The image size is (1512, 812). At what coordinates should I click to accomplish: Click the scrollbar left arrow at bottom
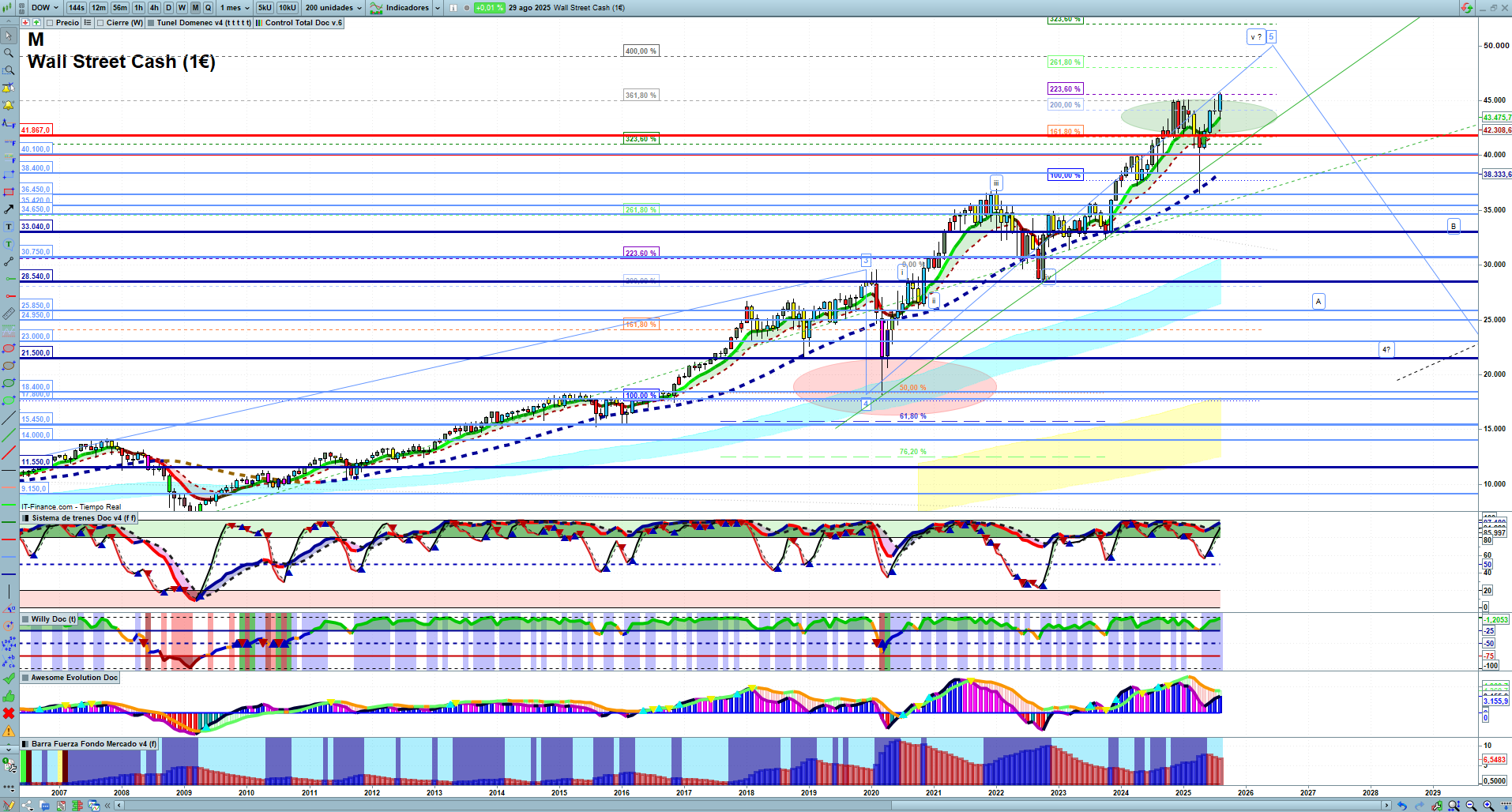[x=119, y=806]
